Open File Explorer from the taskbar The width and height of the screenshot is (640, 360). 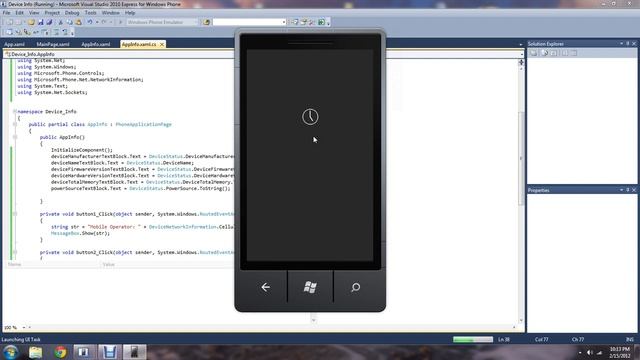36,352
